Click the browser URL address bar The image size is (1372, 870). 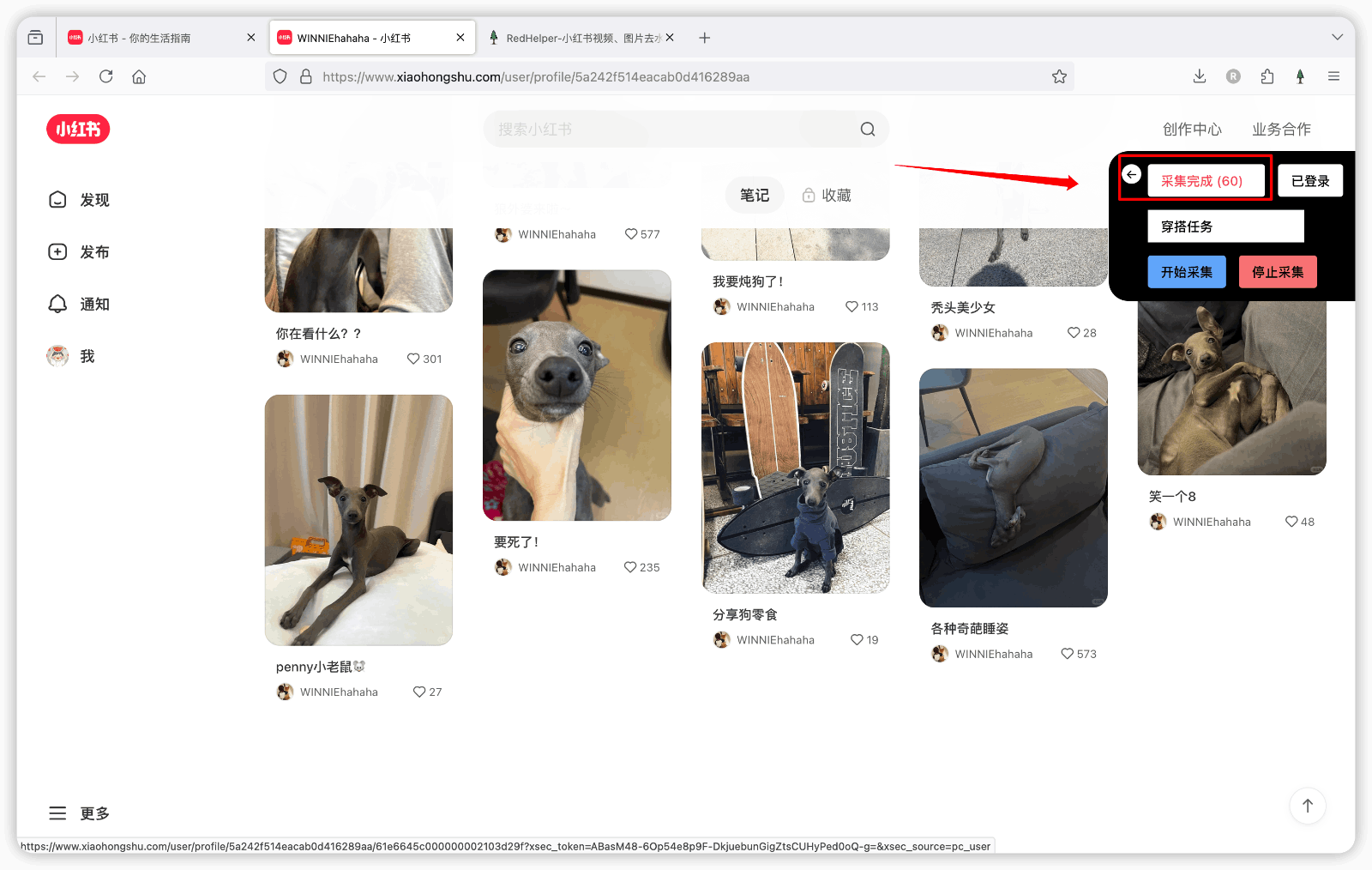pos(669,76)
